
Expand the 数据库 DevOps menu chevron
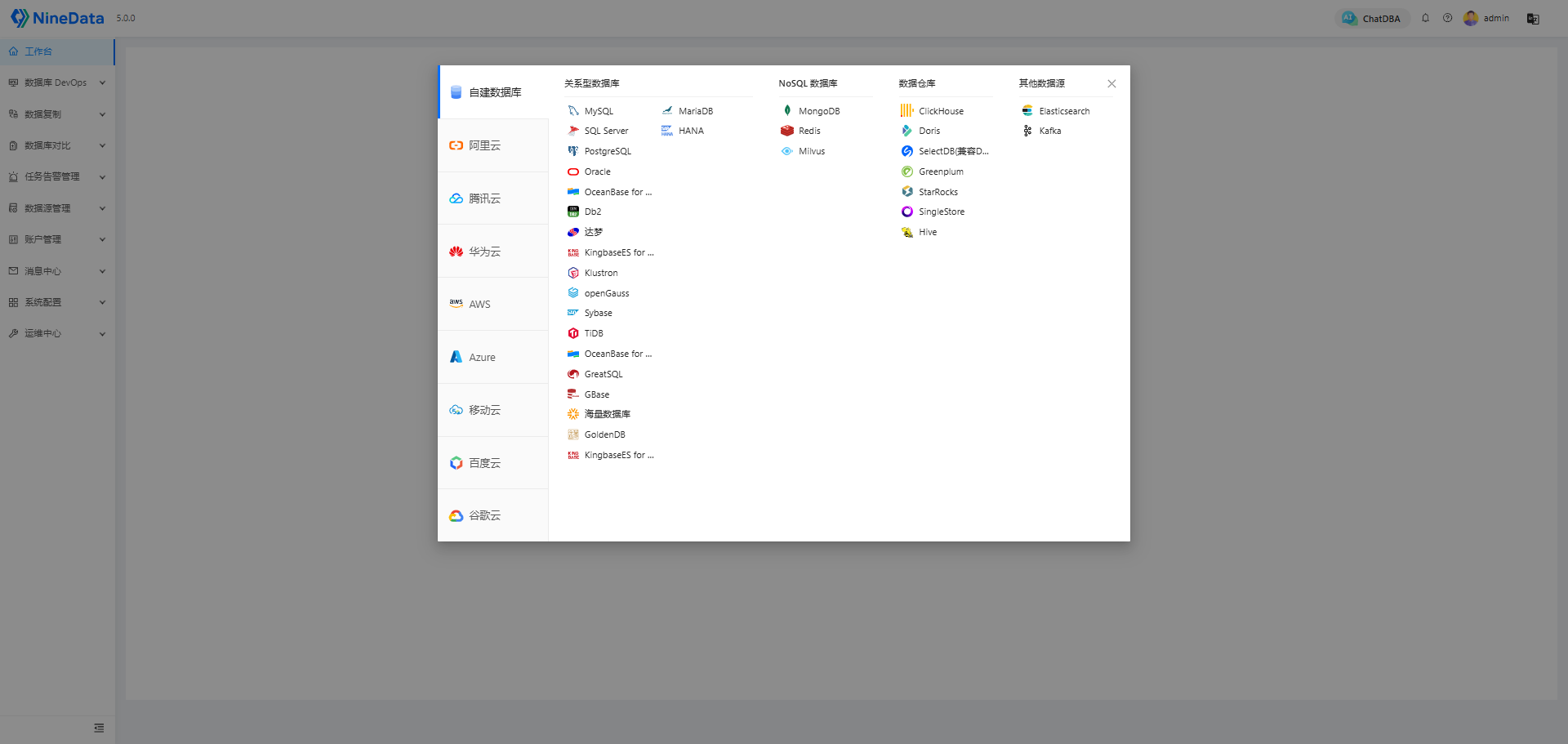(103, 82)
